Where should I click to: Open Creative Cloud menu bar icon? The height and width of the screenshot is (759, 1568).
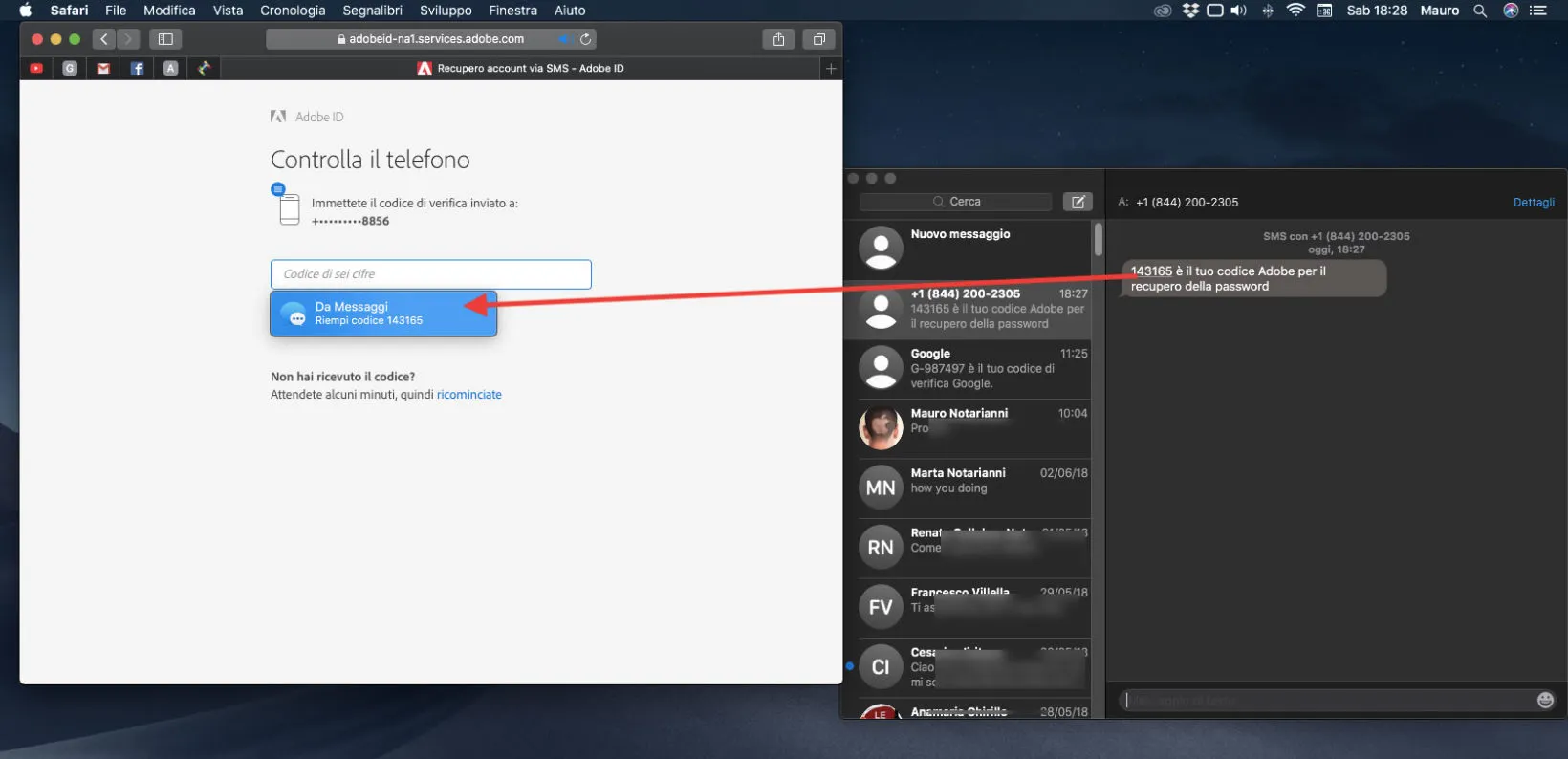tap(1163, 11)
